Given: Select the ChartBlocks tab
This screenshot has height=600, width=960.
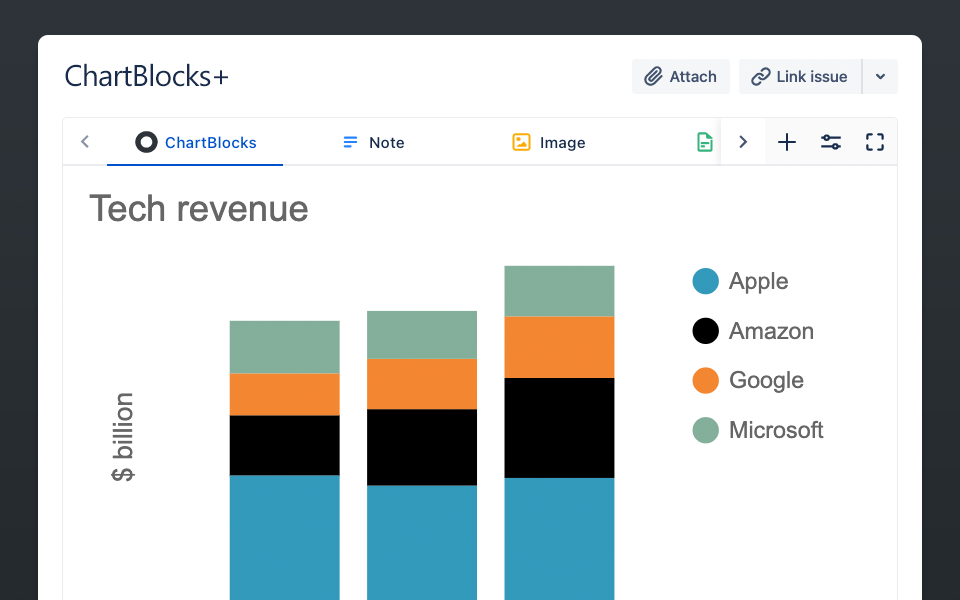Looking at the screenshot, I should pos(195,143).
